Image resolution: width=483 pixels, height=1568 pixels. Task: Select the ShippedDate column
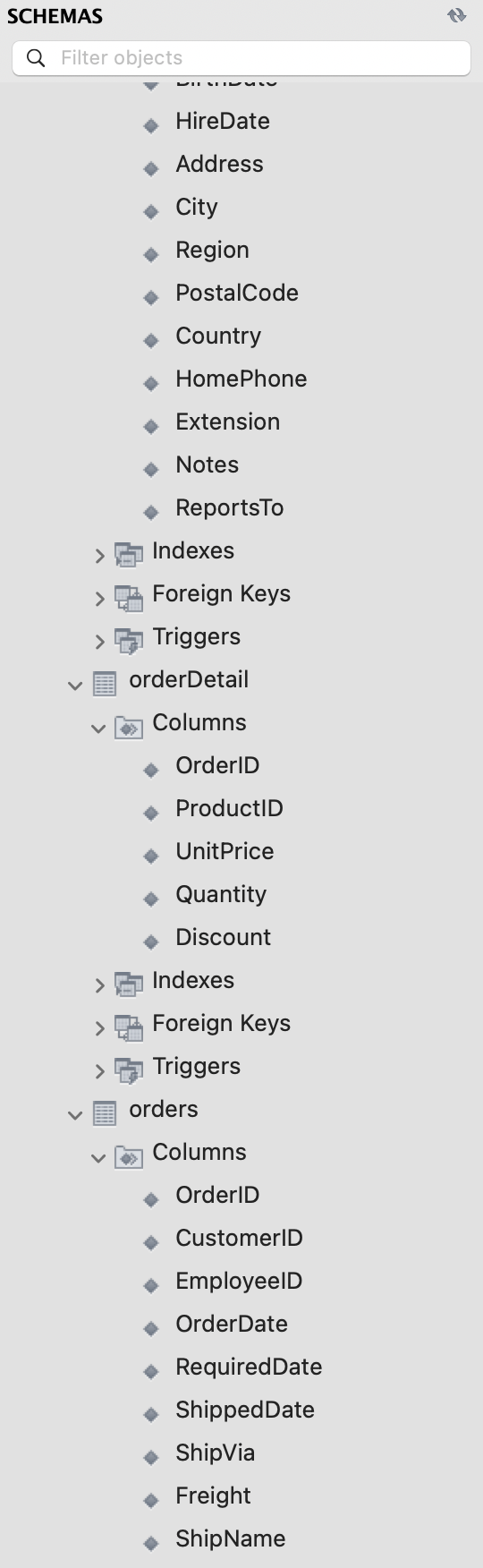coord(245,1410)
